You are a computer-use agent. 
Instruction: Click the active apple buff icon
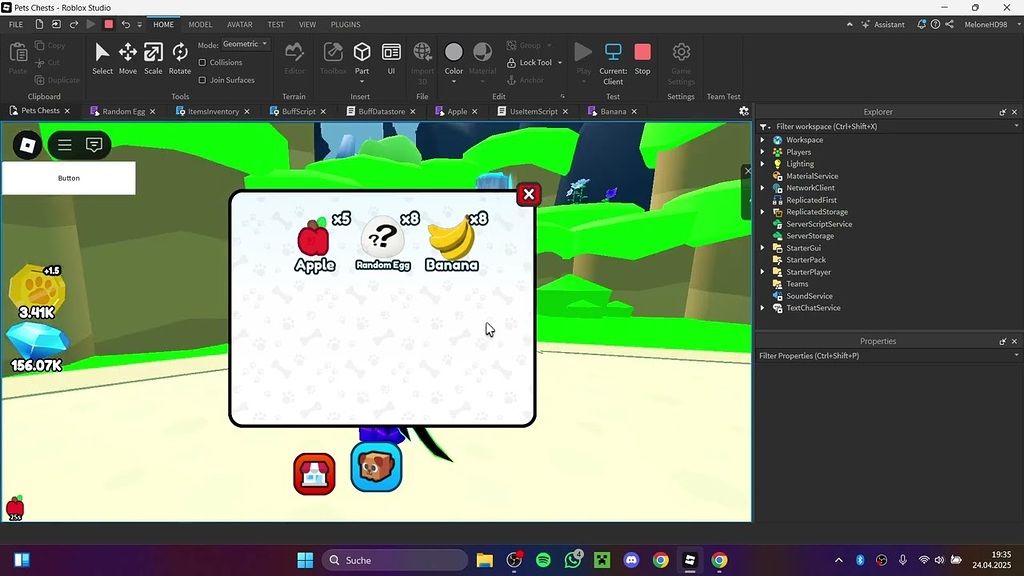pyautogui.click(x=15, y=508)
